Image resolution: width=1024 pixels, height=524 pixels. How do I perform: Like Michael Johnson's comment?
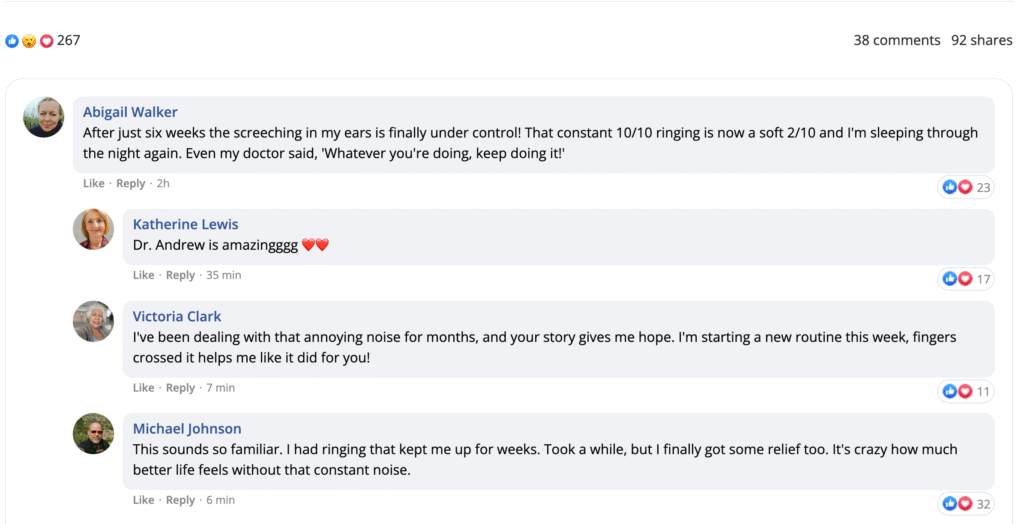point(143,500)
